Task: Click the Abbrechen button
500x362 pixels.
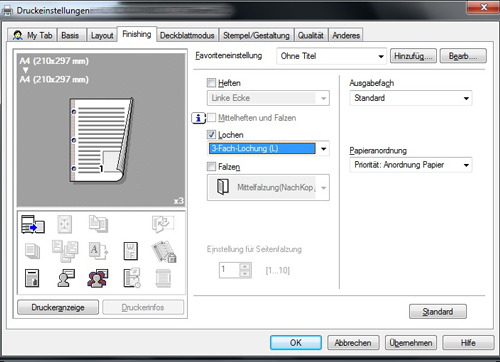Action: coord(353,343)
